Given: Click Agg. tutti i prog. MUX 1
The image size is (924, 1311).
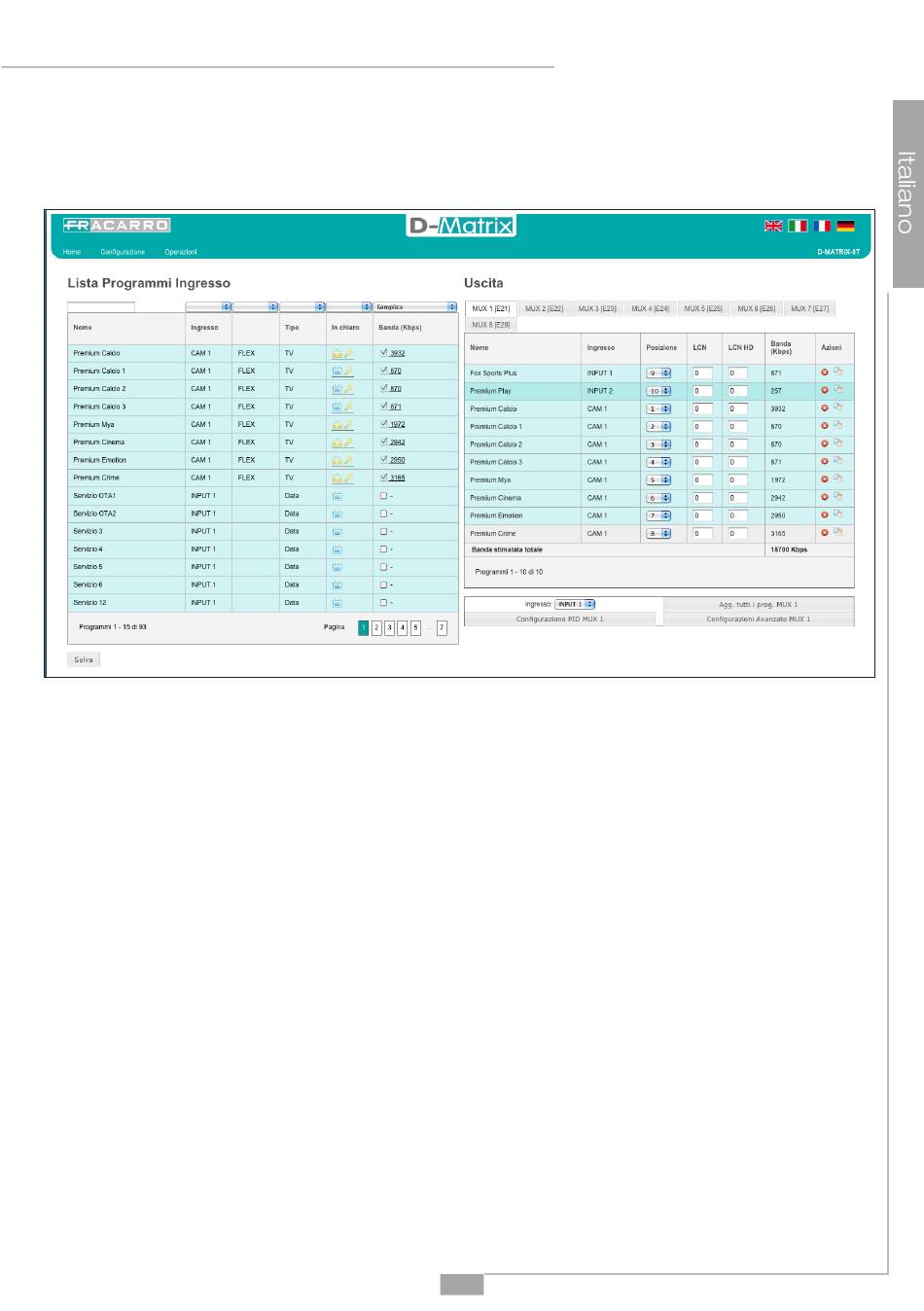Looking at the screenshot, I should pyautogui.click(x=759, y=604).
